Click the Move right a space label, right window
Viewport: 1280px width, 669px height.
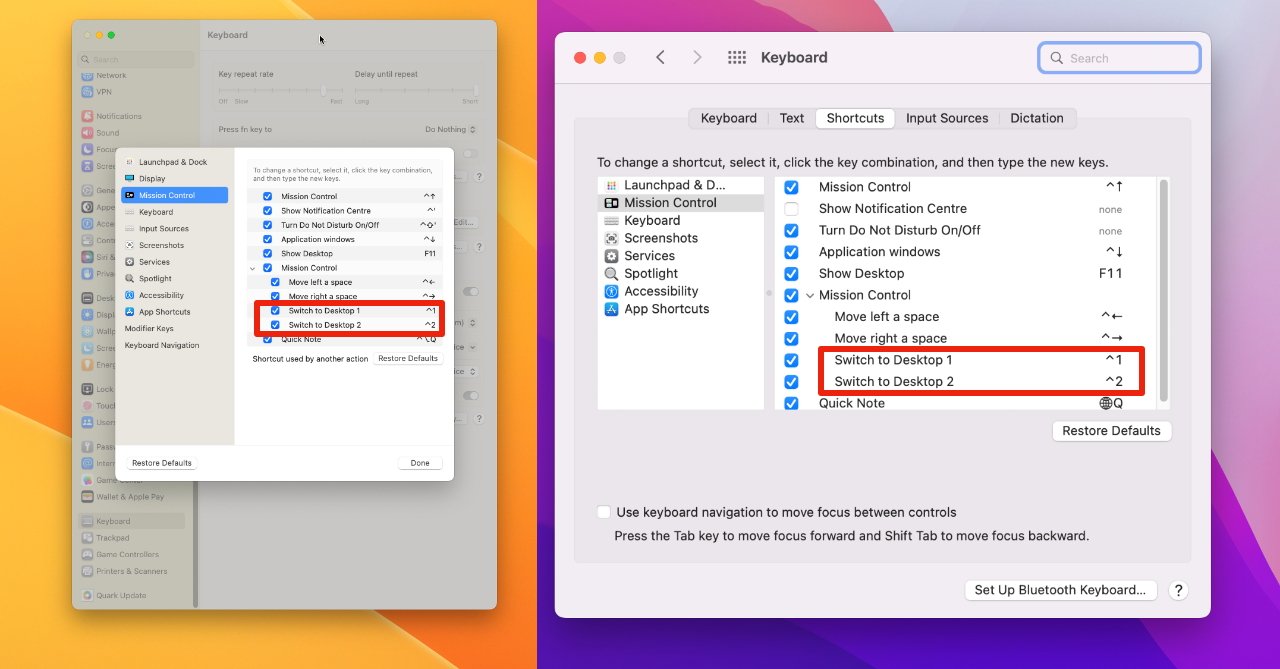click(890, 339)
